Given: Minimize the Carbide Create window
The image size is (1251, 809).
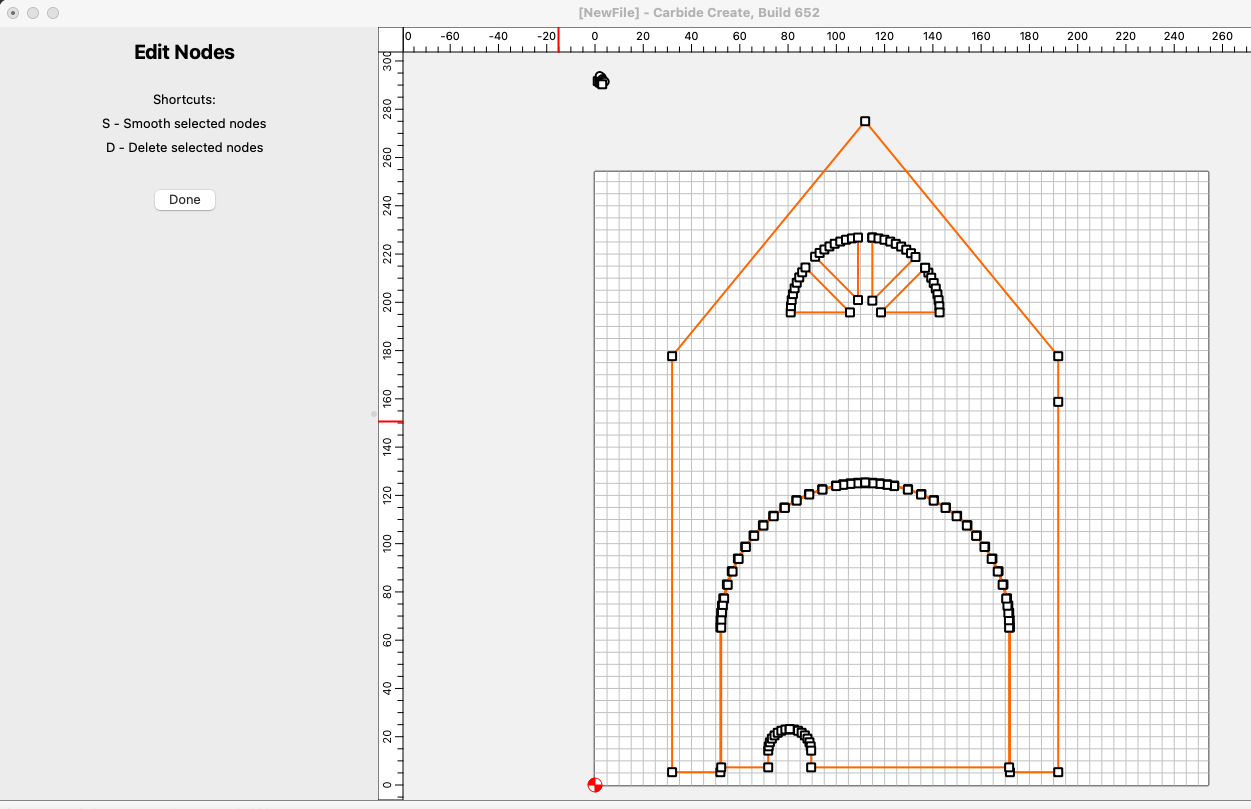Looking at the screenshot, I should tap(33, 13).
